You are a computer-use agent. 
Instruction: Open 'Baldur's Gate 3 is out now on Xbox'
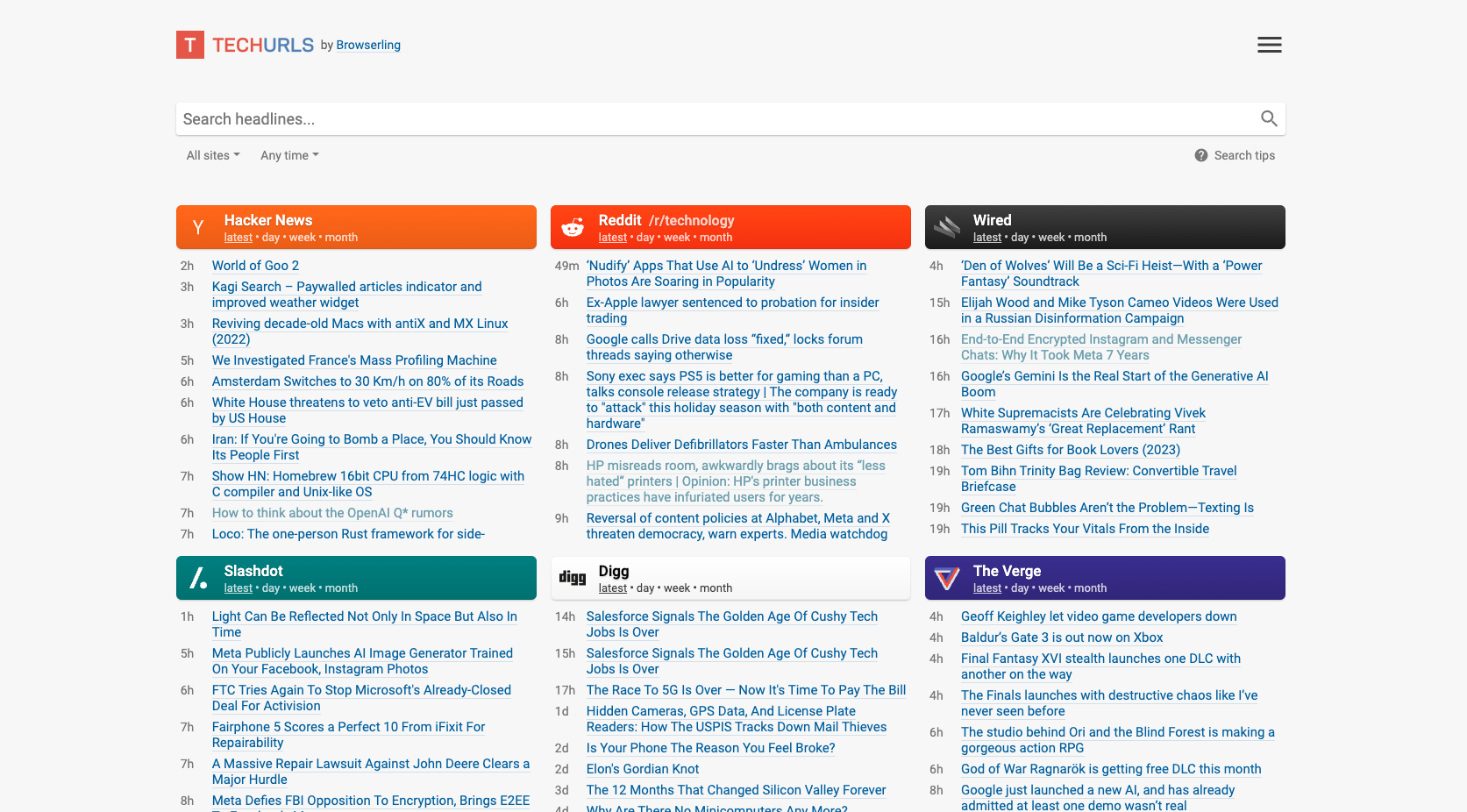coord(1062,637)
